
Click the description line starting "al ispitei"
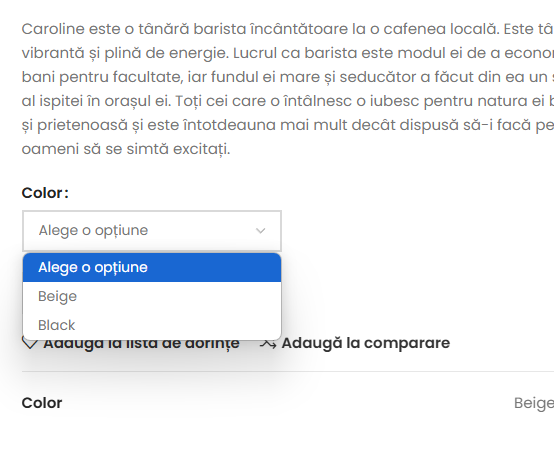tap(288, 101)
